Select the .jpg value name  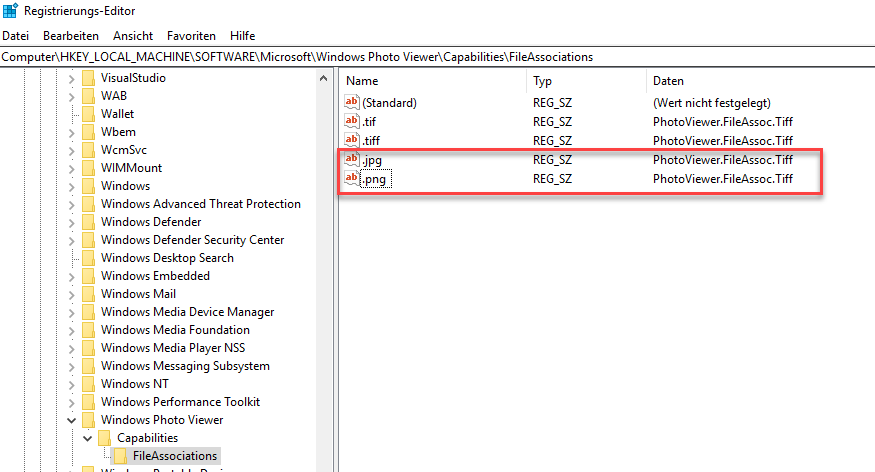click(372, 160)
